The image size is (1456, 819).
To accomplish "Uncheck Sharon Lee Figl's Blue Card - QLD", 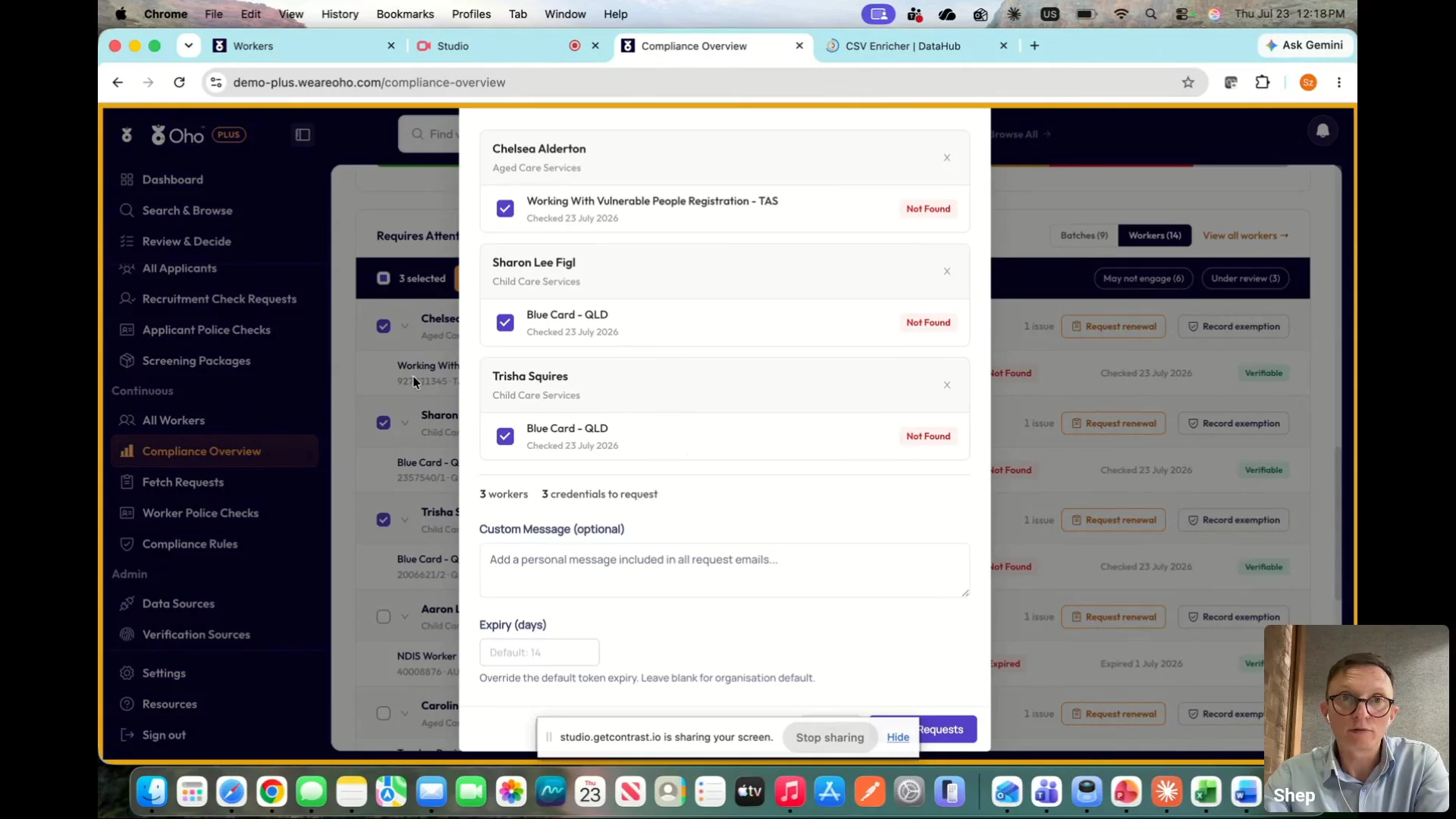I will (505, 322).
